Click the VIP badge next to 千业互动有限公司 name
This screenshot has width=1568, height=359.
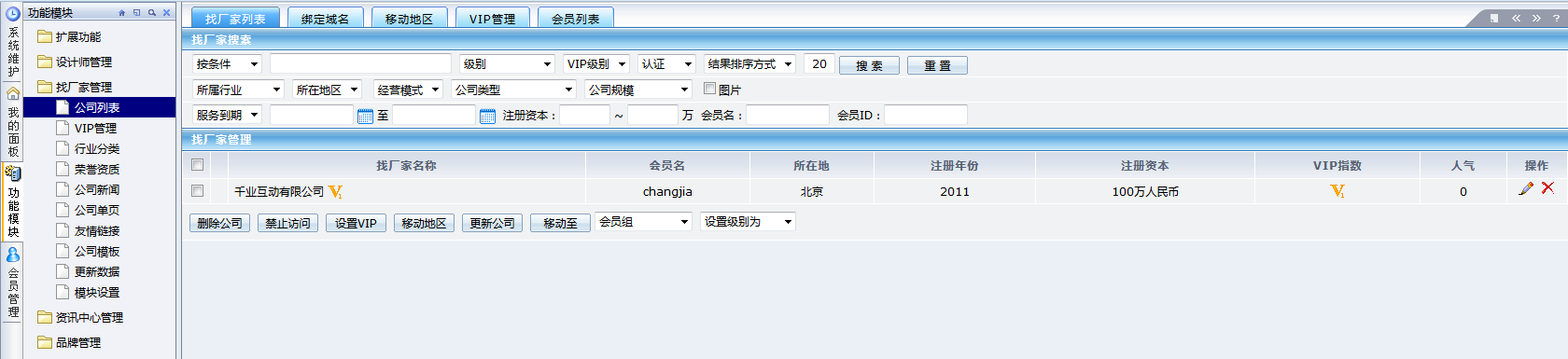(x=336, y=192)
